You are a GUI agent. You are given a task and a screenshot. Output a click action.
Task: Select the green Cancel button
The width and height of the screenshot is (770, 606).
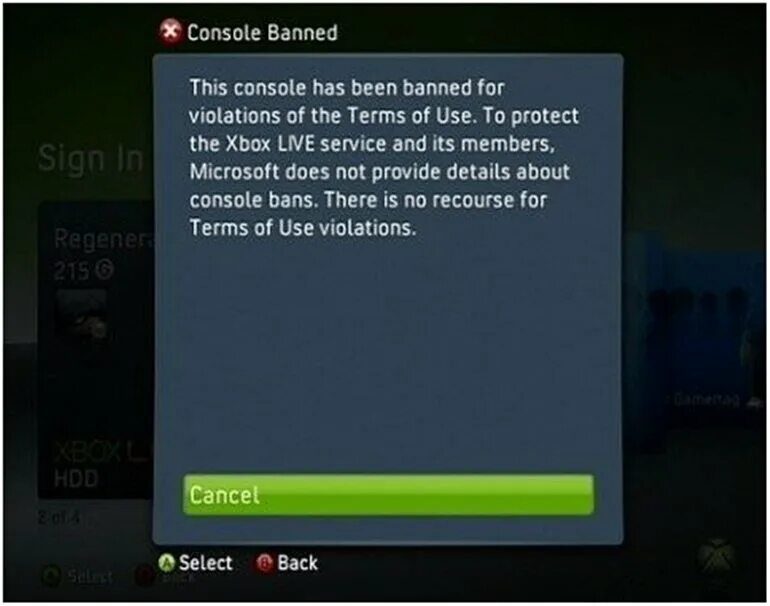[388, 495]
